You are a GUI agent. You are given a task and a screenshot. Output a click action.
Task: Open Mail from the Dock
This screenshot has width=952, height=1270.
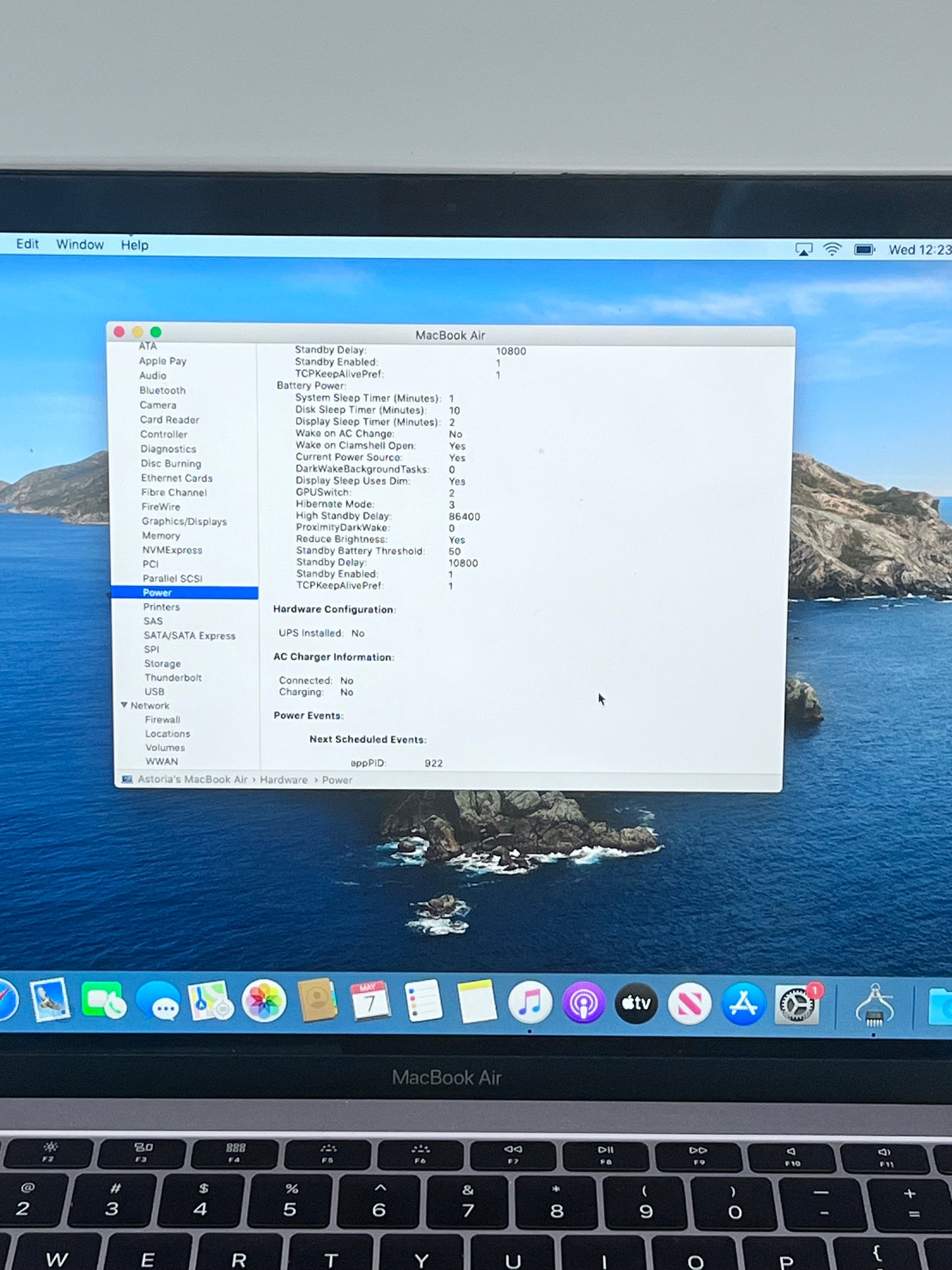click(50, 1000)
